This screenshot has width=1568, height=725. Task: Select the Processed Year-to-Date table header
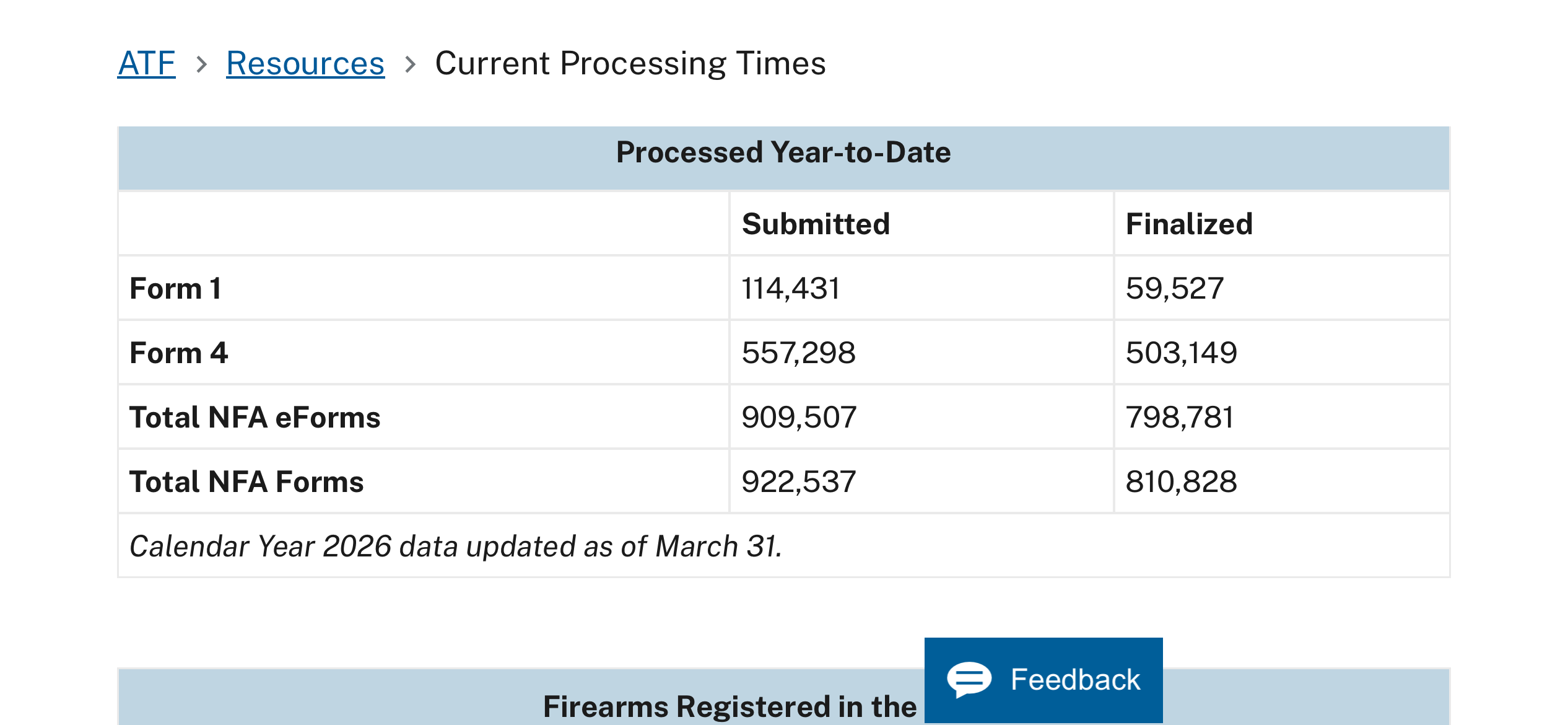(x=783, y=158)
